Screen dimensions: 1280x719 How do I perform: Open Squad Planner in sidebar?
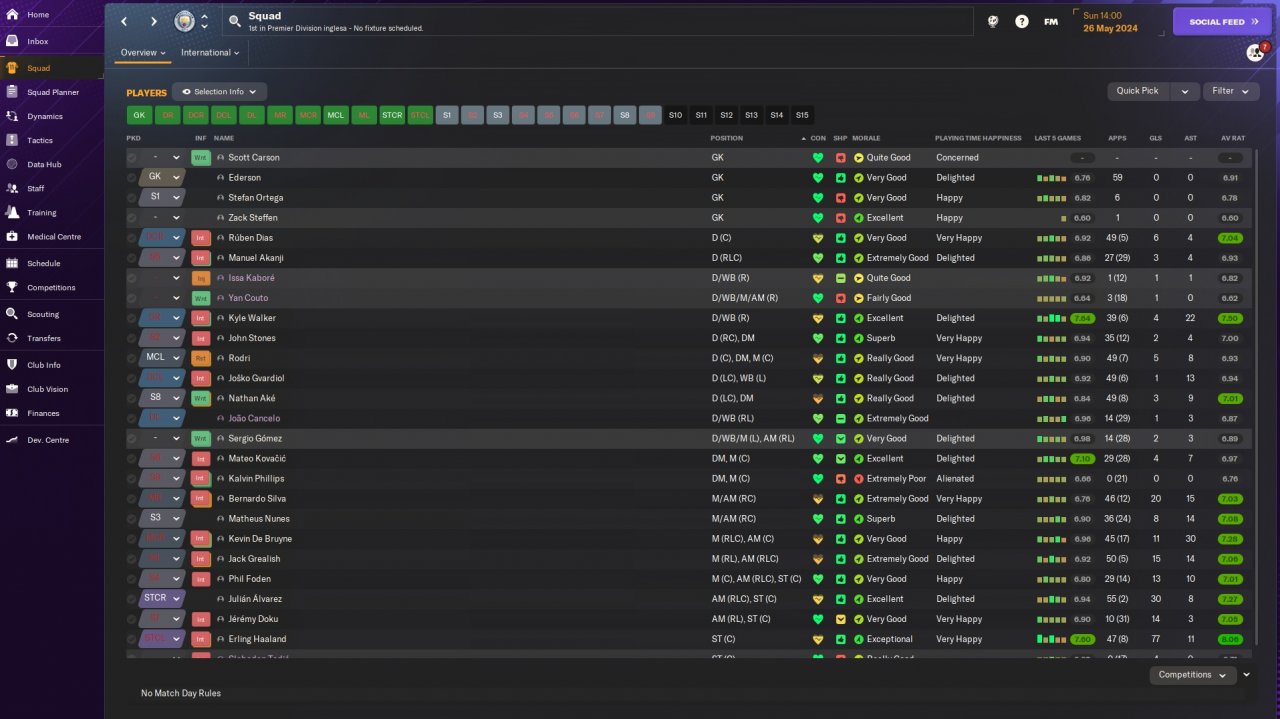(x=52, y=92)
